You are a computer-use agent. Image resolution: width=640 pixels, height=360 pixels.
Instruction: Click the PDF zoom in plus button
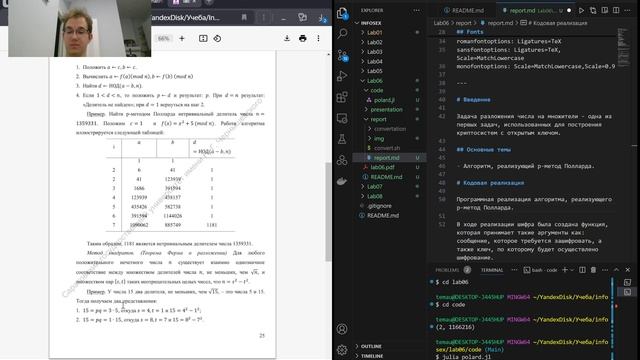point(182,38)
